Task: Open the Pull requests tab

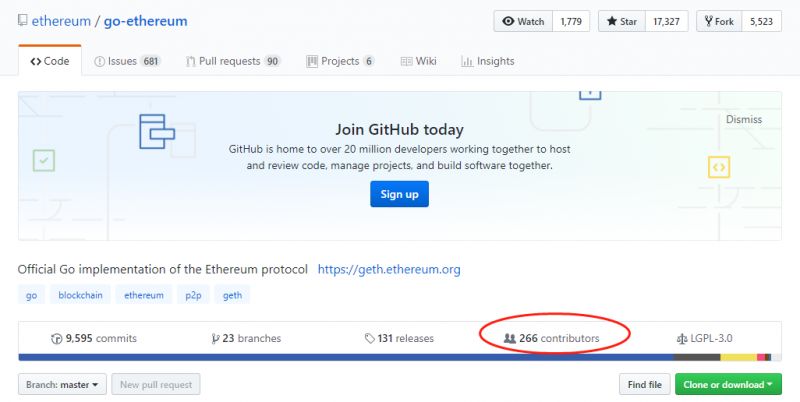Action: click(x=233, y=61)
